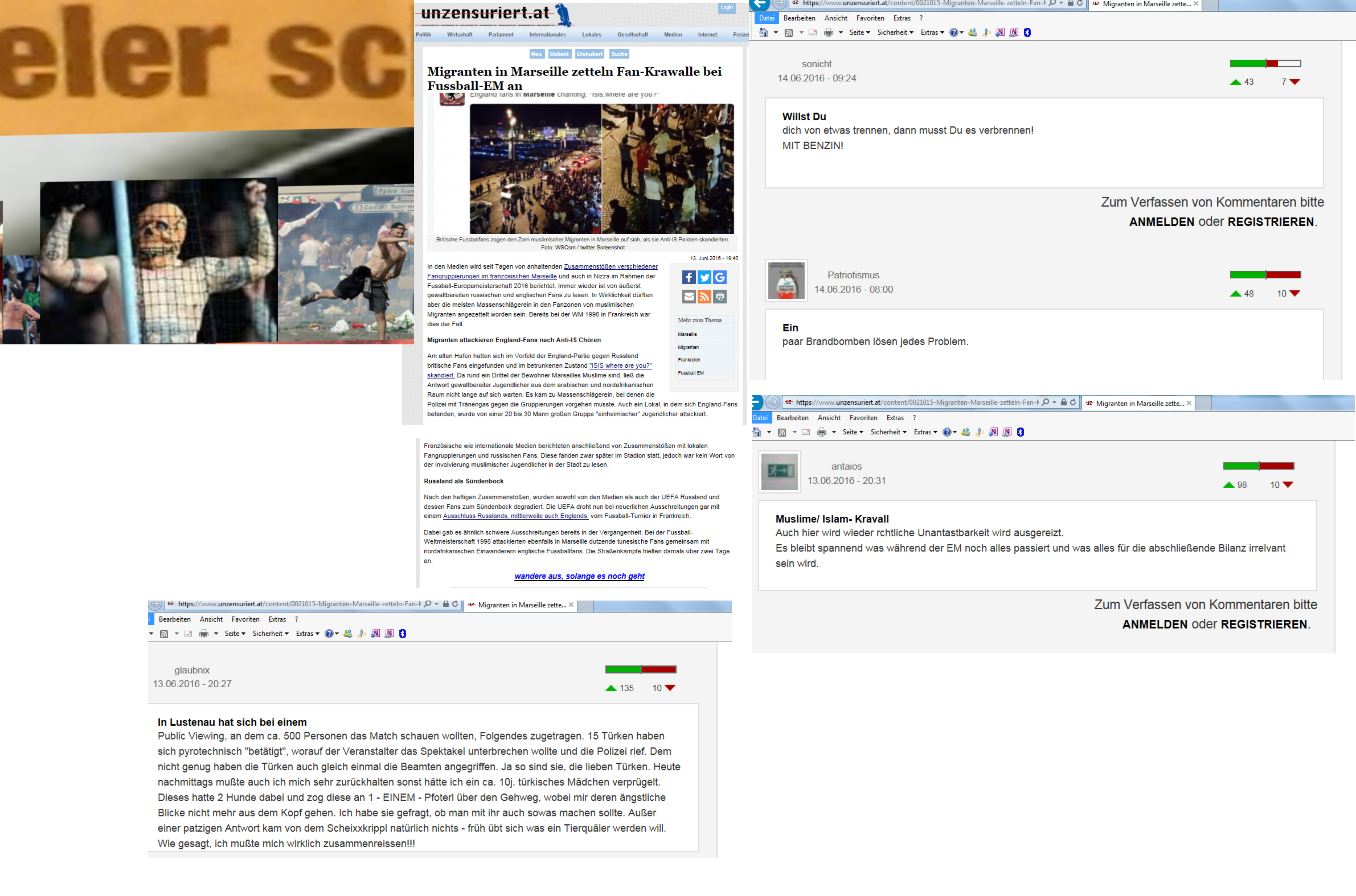Click the Google share icon
This screenshot has width=1356, height=896.
coord(720,278)
